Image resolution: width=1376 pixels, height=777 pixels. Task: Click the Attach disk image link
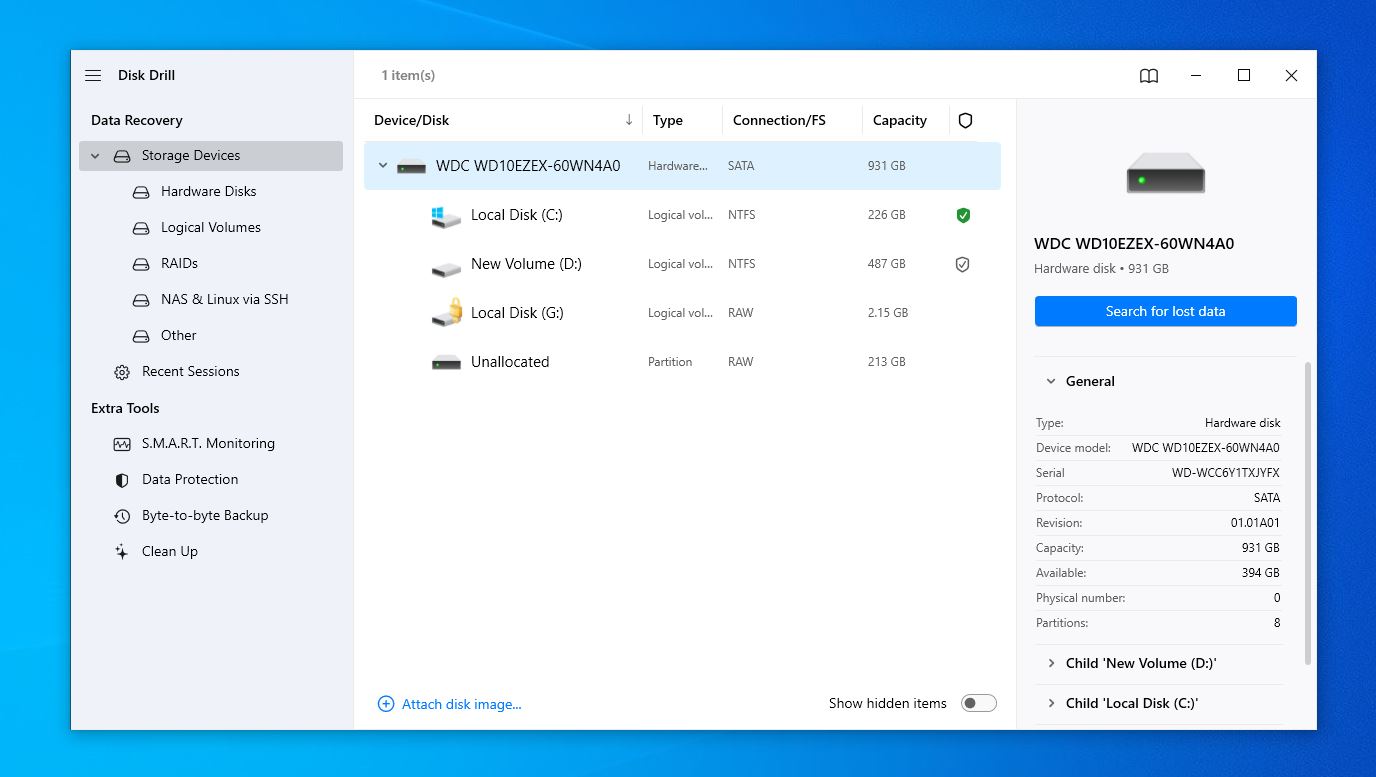[462, 704]
